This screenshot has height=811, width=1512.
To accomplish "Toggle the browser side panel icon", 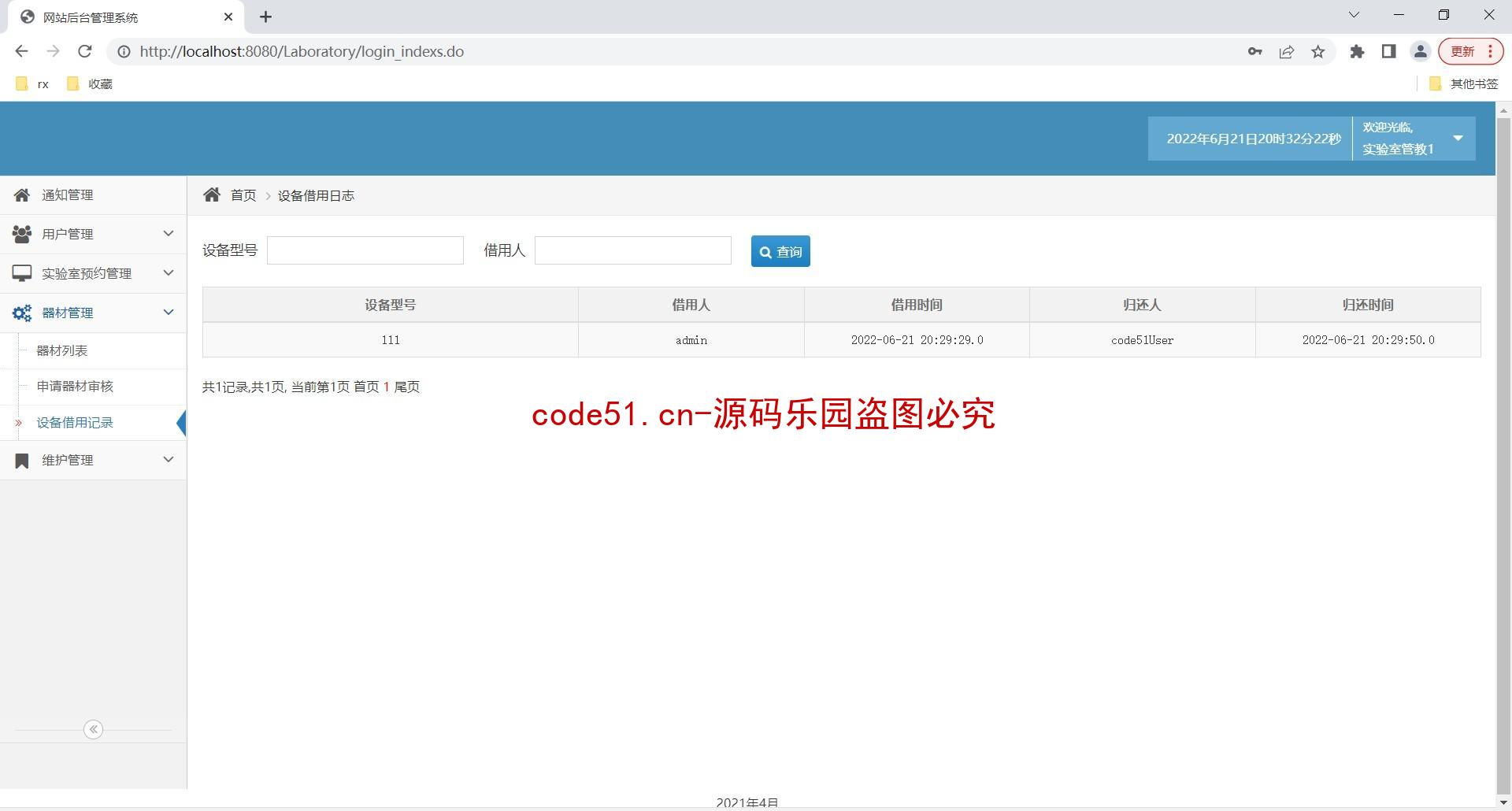I will pyautogui.click(x=1388, y=51).
